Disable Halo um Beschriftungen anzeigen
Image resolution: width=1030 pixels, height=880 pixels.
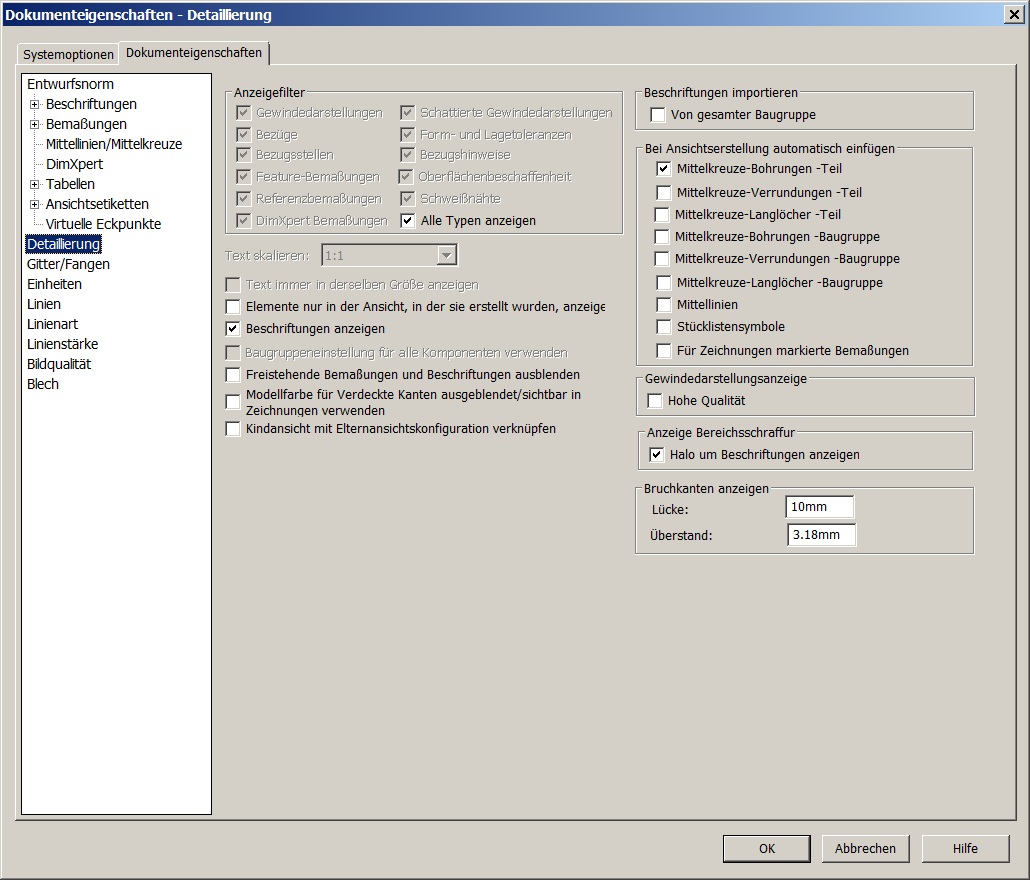[x=657, y=454]
